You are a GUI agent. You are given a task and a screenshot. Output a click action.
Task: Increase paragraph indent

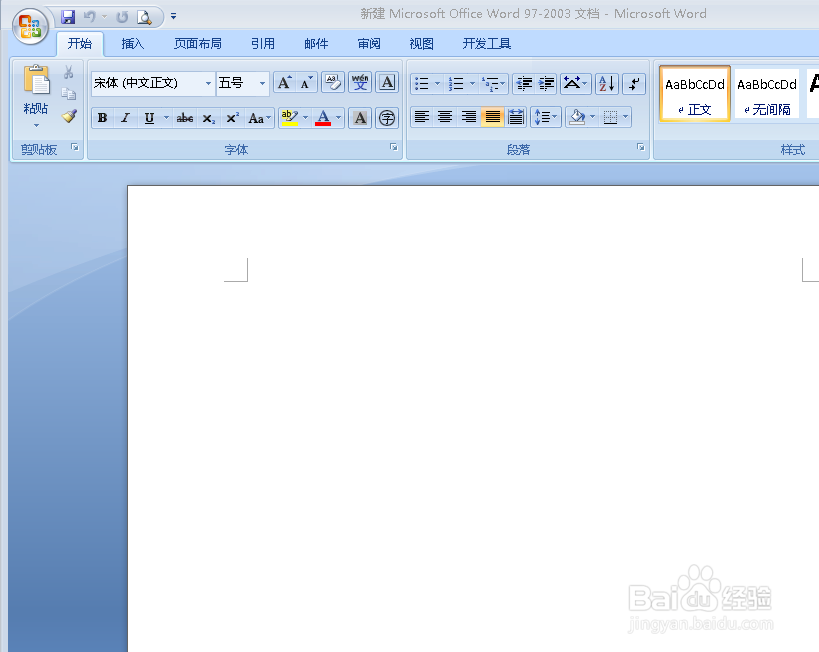click(546, 84)
